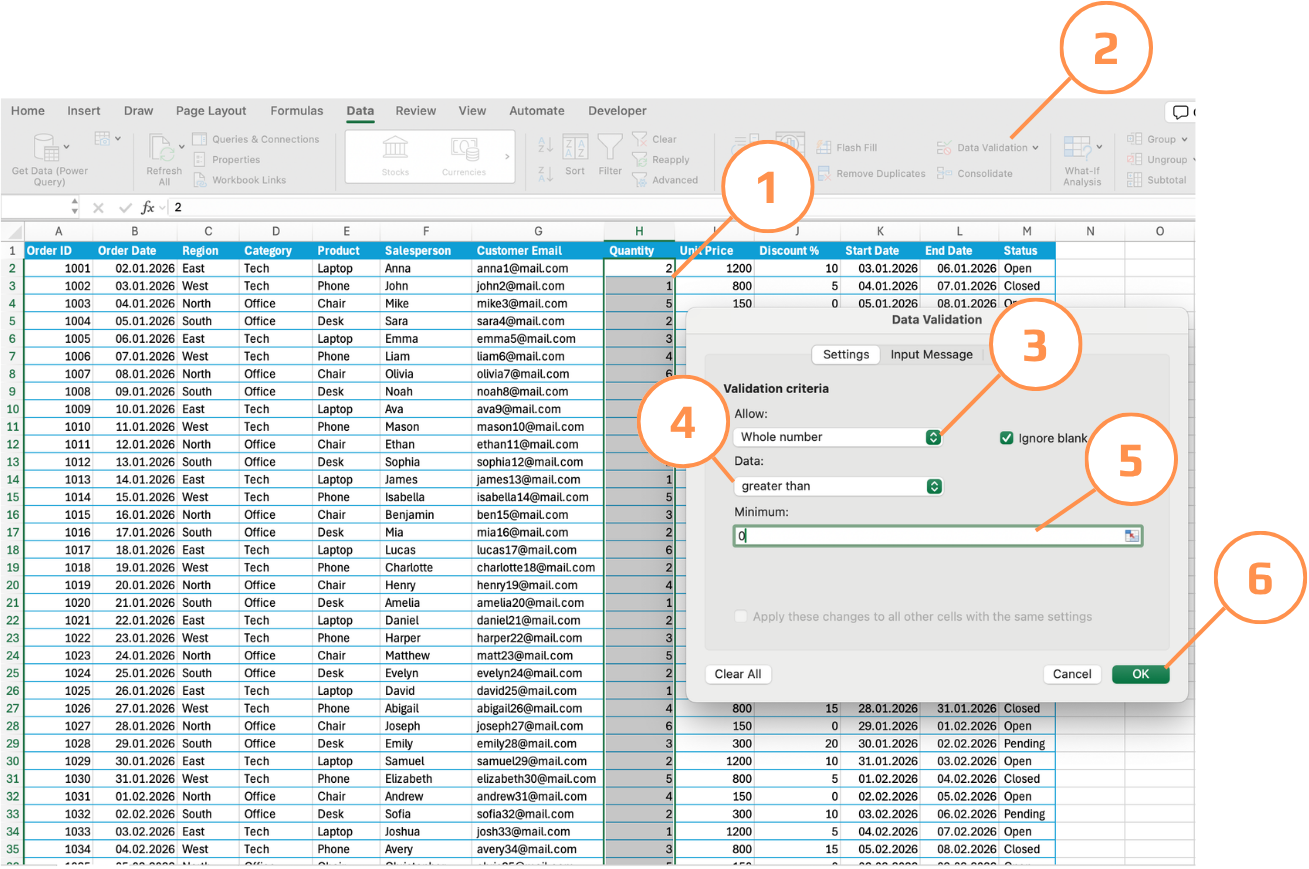This screenshot has height=869, width=1309.
Task: Run Flash Fill
Action: pos(847,147)
